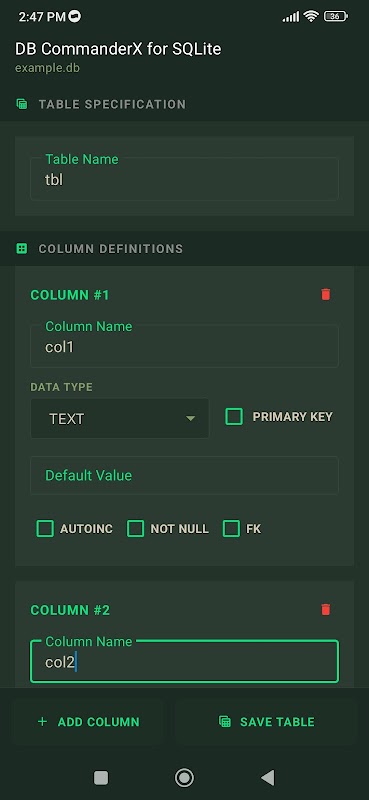Focus the Table Name field containing tbl
Screen dimensions: 369x800
point(184,179)
